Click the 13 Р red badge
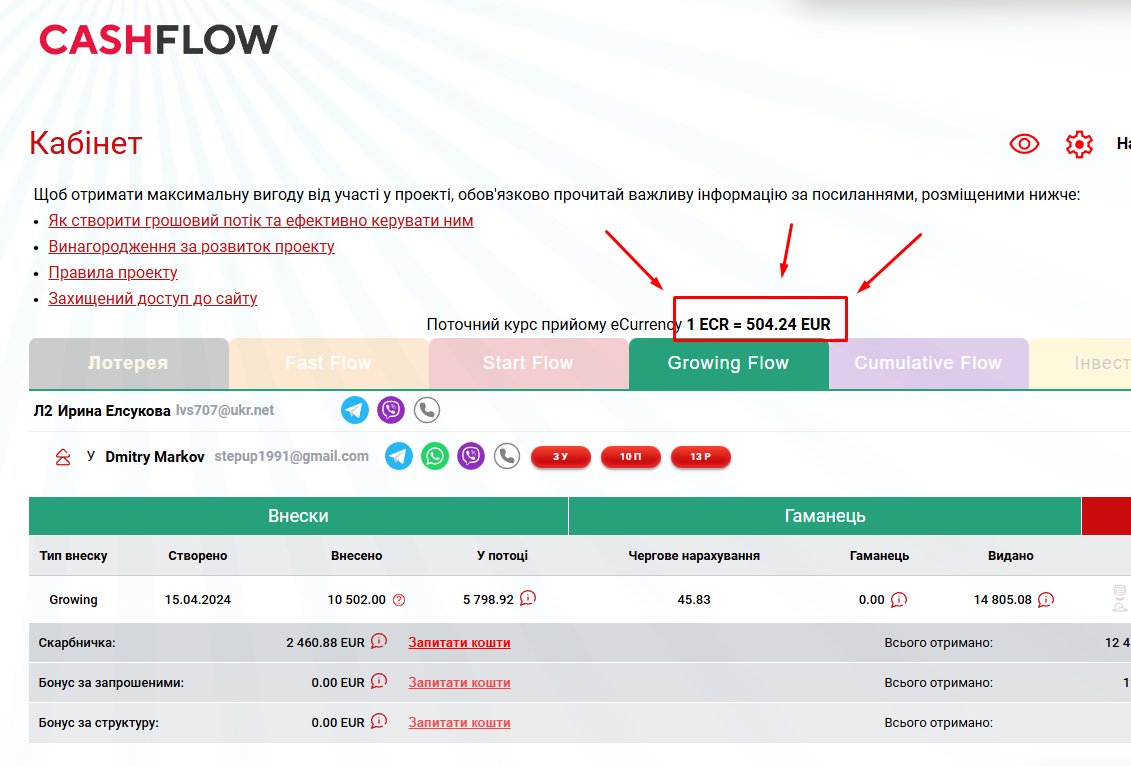This screenshot has height=766, width=1131. [x=700, y=457]
